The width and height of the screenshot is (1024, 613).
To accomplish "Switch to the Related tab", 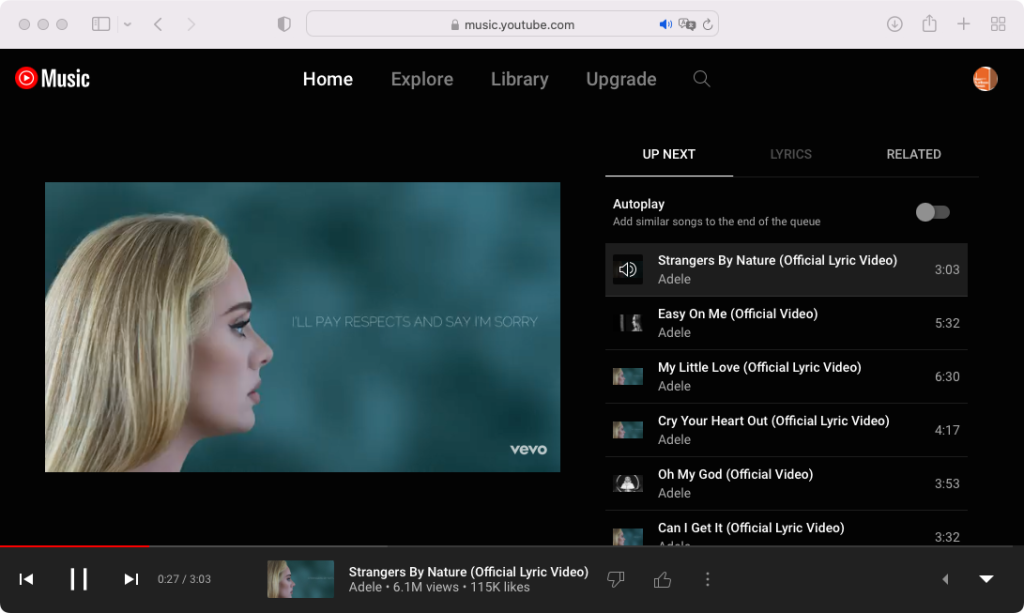I will tap(913, 154).
